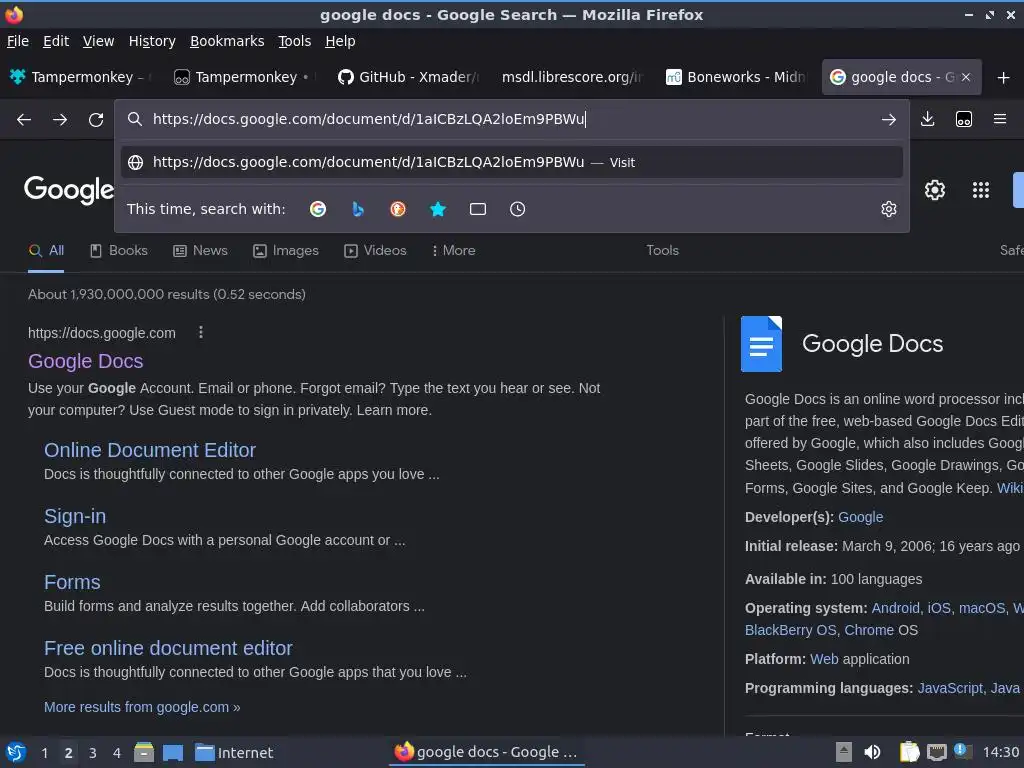Open the Online Document Editor link
This screenshot has width=1024, height=768.
click(150, 450)
